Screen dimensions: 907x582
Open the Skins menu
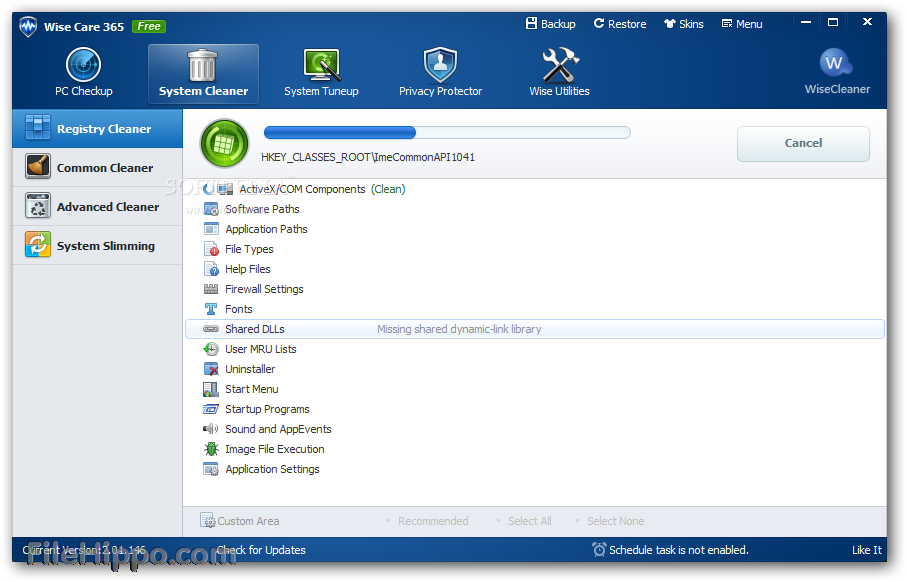tap(684, 24)
